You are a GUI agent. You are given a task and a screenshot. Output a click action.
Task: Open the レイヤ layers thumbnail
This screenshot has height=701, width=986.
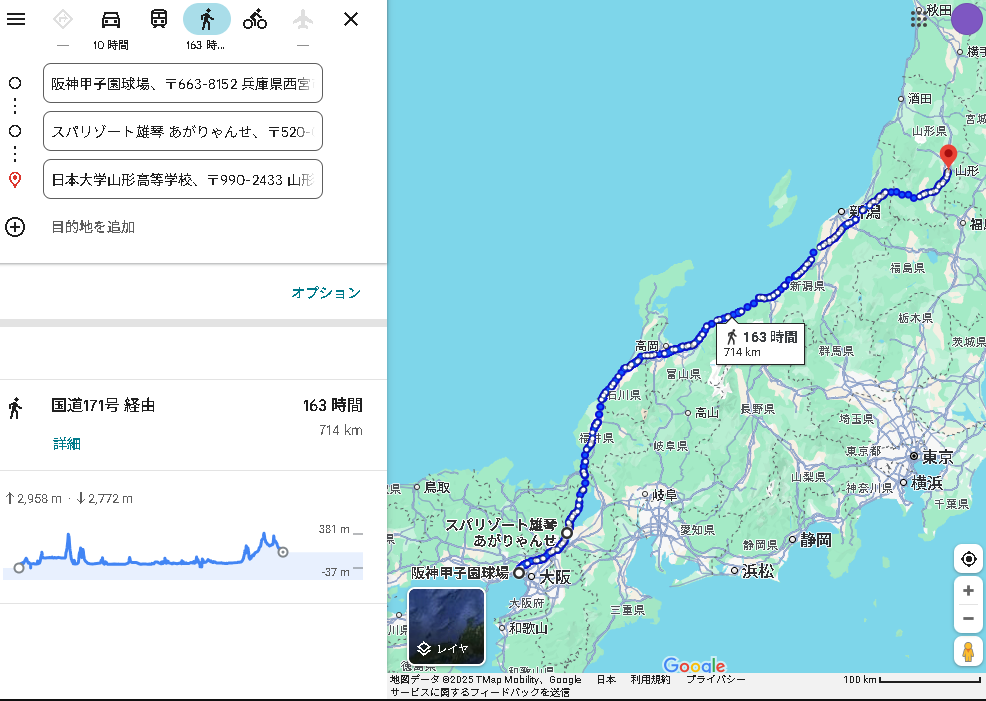pyautogui.click(x=446, y=626)
